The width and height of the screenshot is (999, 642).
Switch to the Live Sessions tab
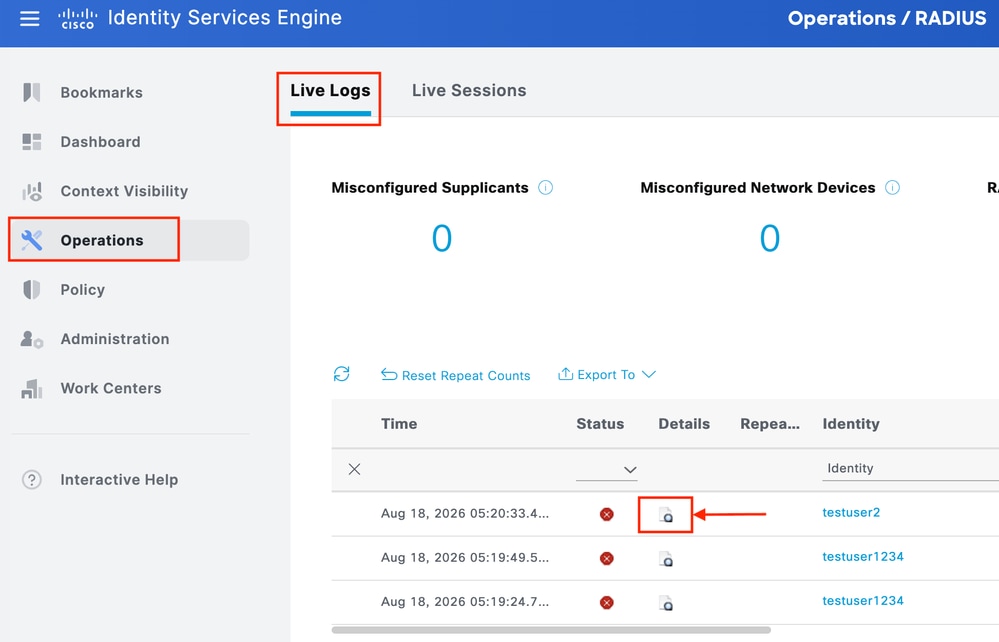(x=469, y=90)
